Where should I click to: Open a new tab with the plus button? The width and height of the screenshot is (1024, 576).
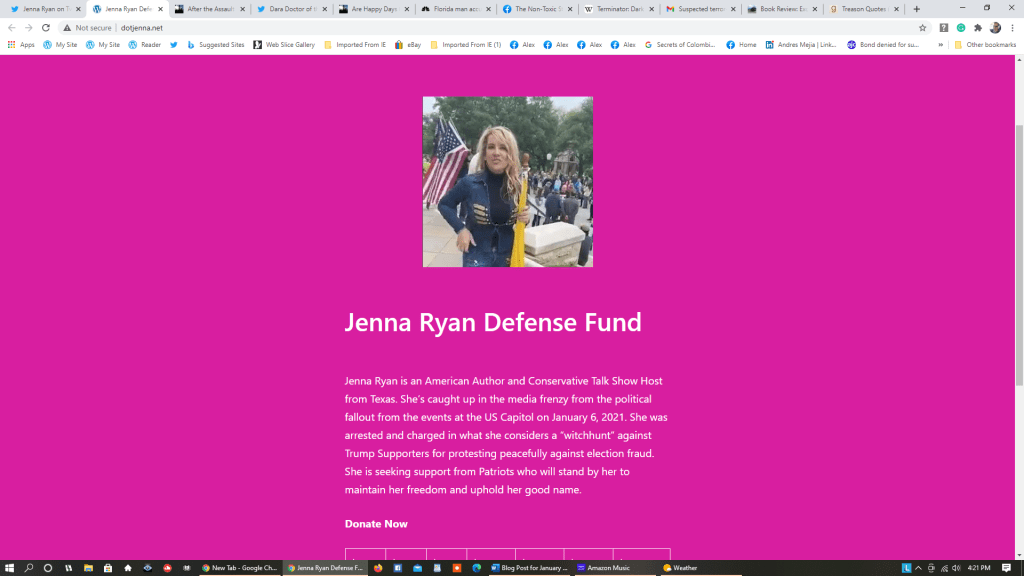click(916, 9)
